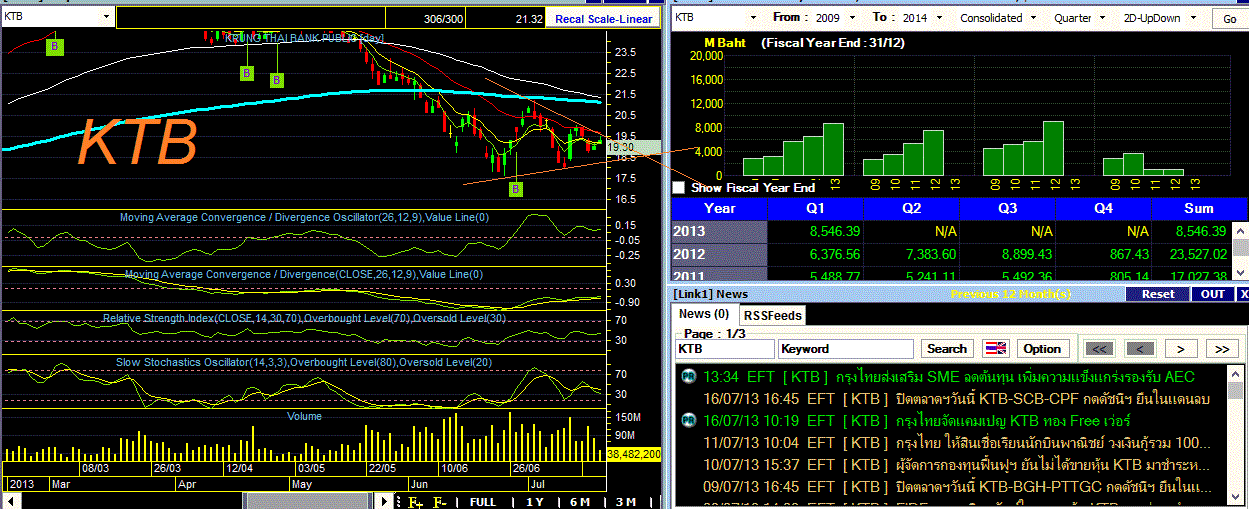
Task: Click the news symbol field containing KTB
Action: click(724, 348)
